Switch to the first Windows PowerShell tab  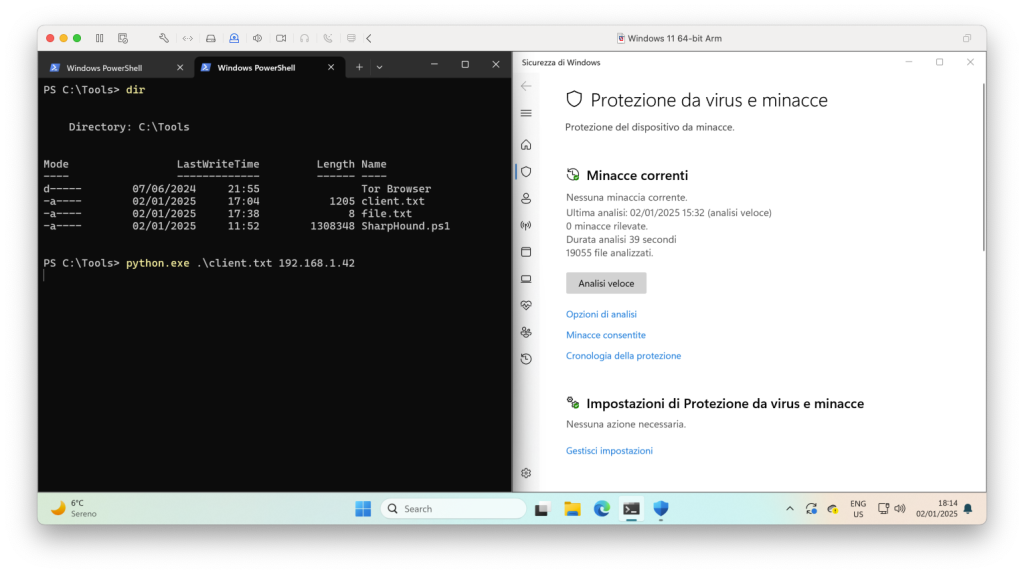point(110,67)
